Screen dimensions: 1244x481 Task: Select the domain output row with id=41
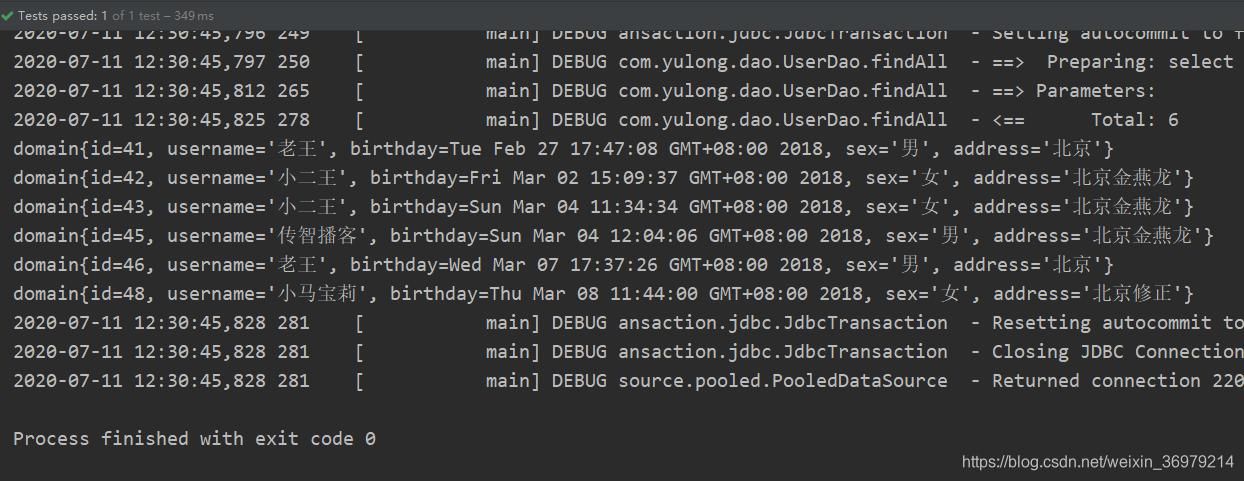563,149
